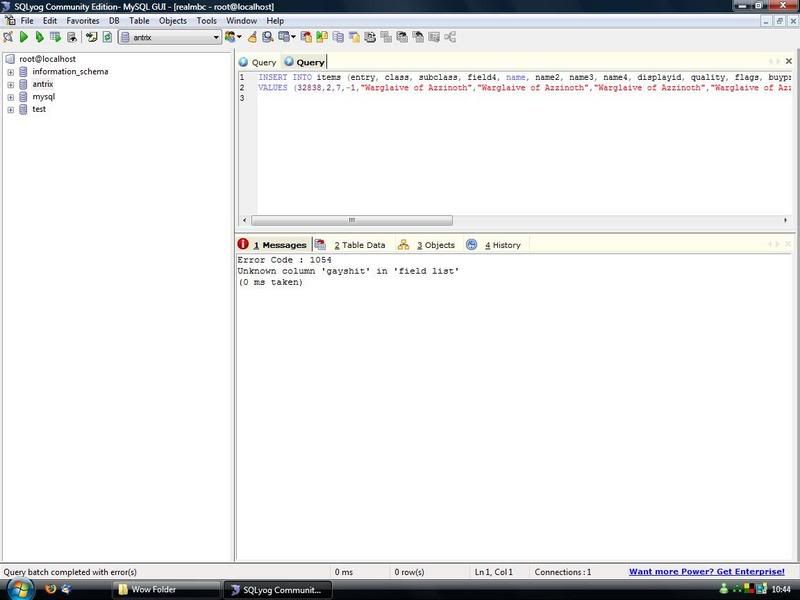Expand the antrix database node

pos(10,85)
